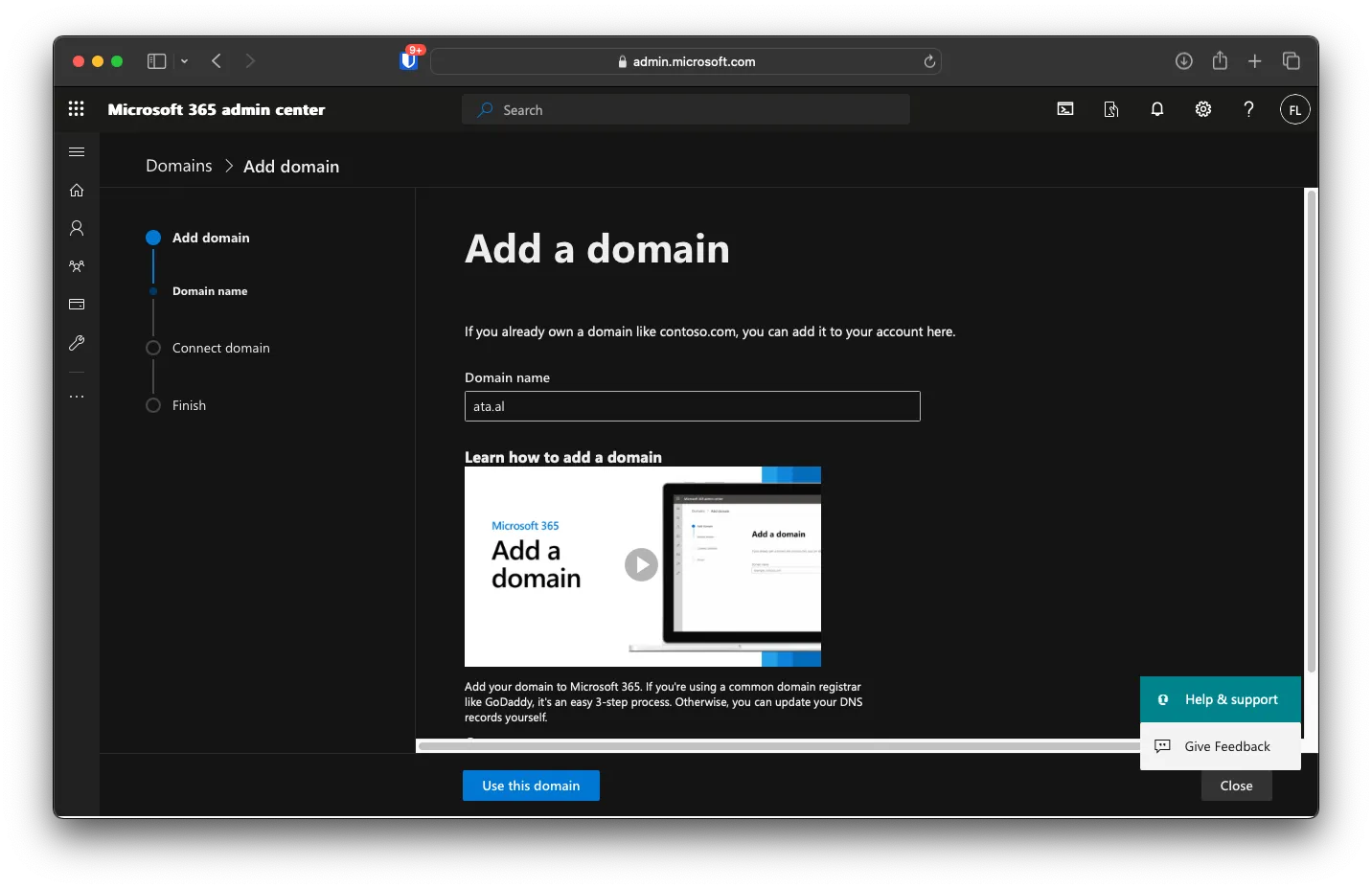1372x889 pixels.
Task: Click the horizontal scrollbar below content
Action: pyautogui.click(x=778, y=746)
